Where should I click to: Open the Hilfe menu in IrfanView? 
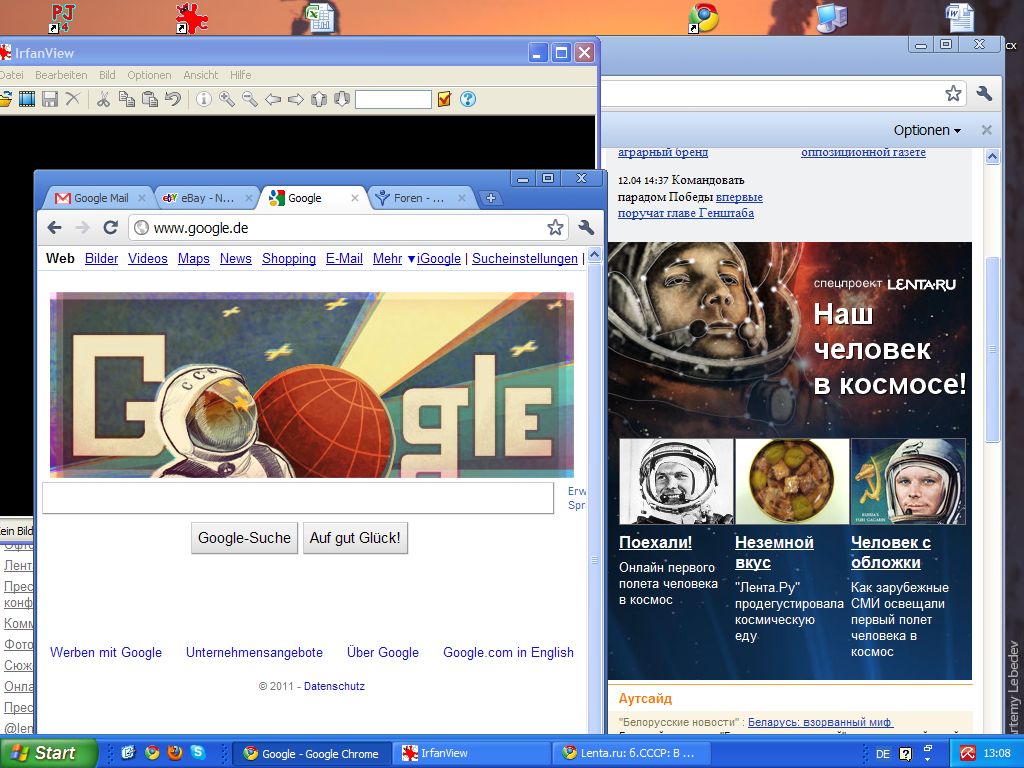coord(240,75)
